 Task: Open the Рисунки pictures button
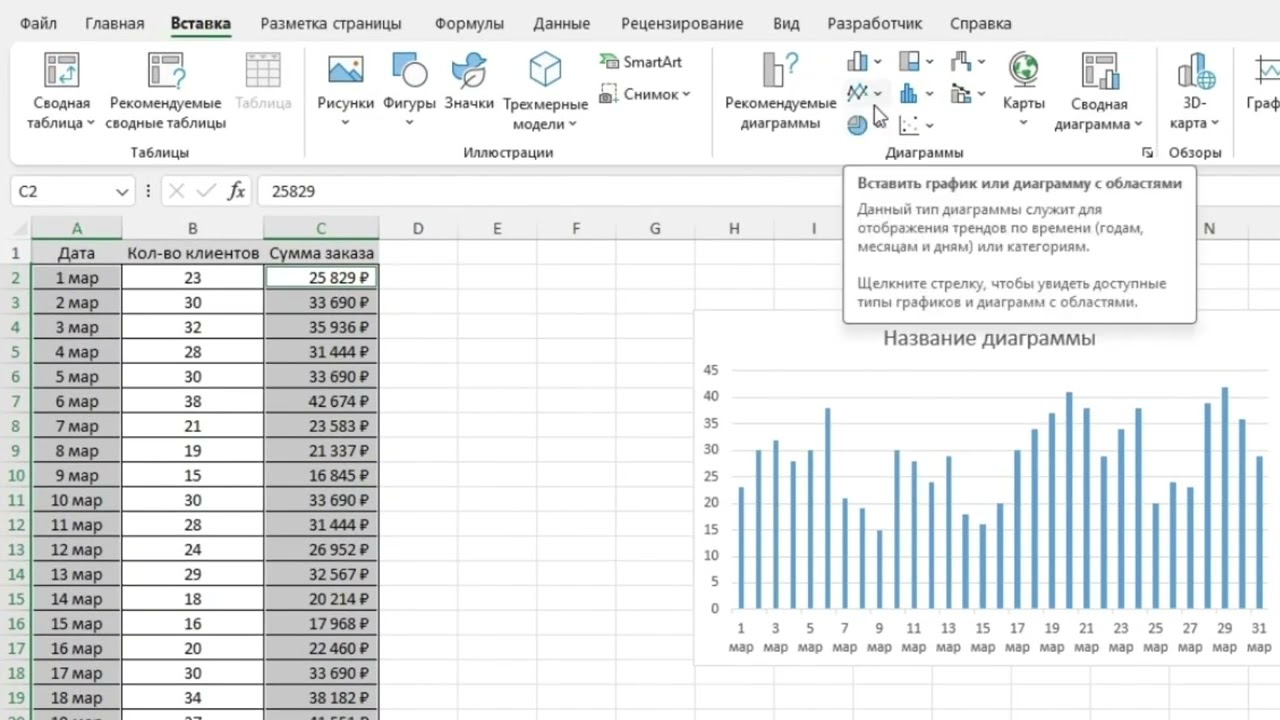tap(345, 92)
